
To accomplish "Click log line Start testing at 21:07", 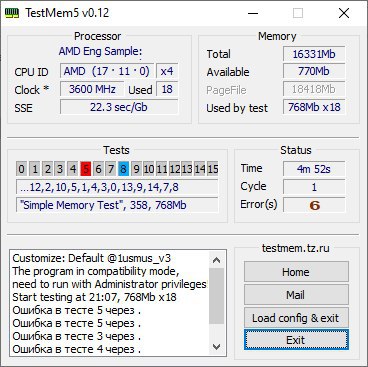I will pyautogui.click(x=94, y=297).
